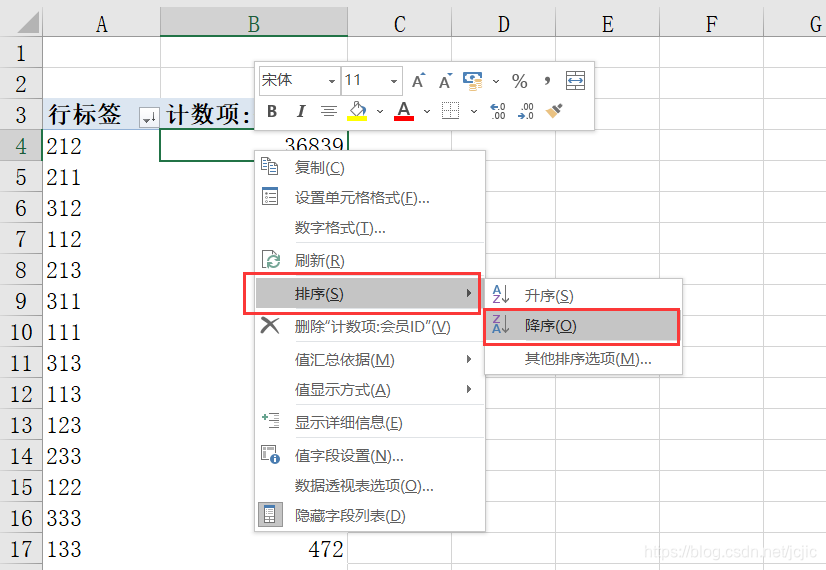Toggle italic formatting

pos(300,111)
